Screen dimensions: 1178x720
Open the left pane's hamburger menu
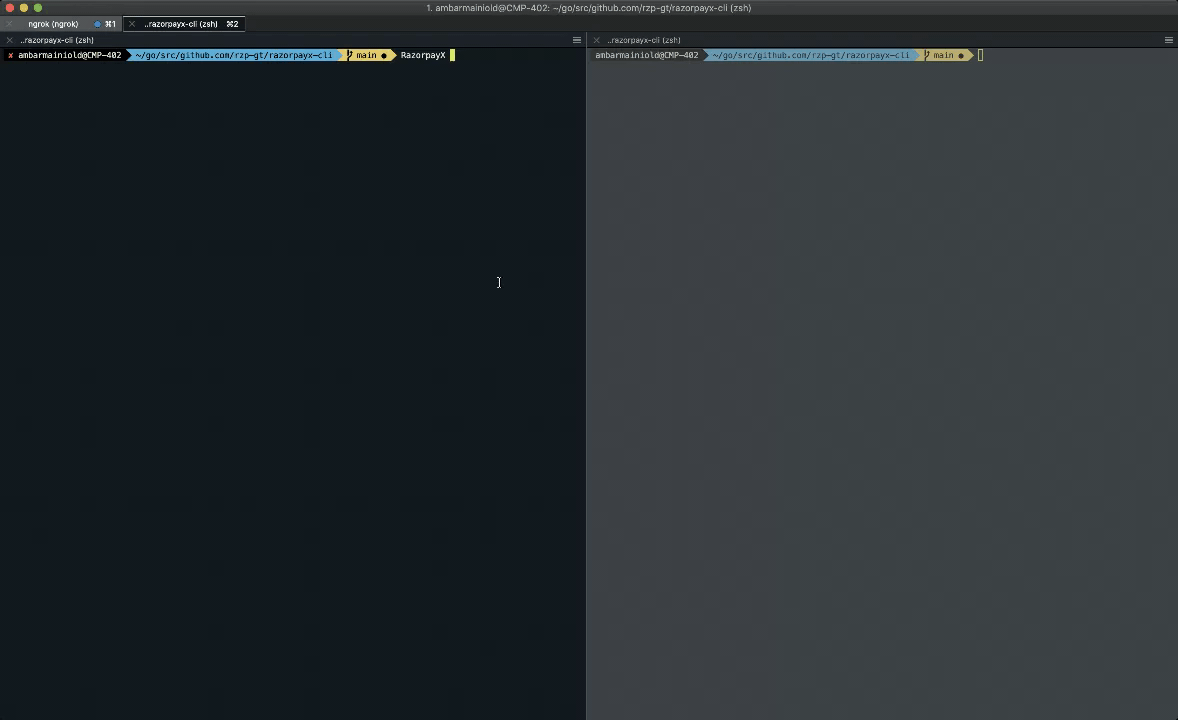pyautogui.click(x=577, y=40)
